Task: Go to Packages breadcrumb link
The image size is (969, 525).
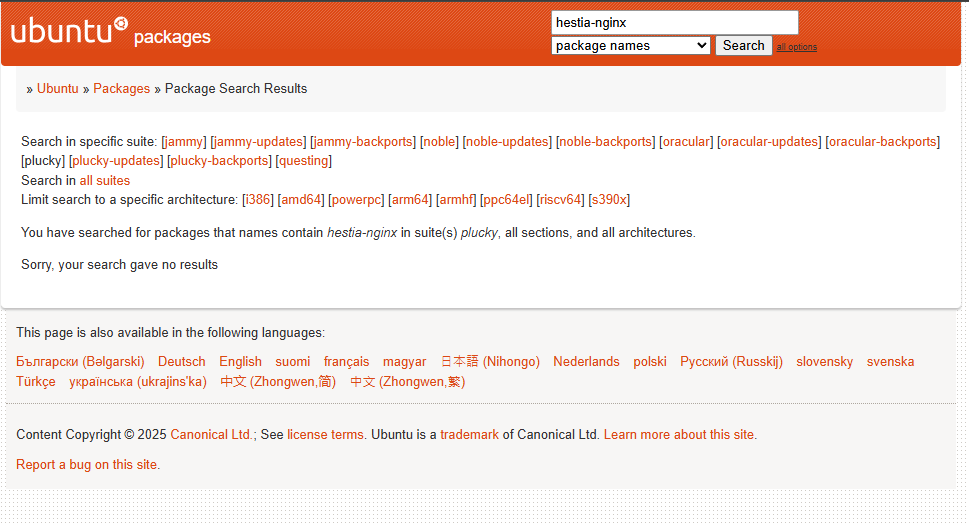Action: pos(121,88)
